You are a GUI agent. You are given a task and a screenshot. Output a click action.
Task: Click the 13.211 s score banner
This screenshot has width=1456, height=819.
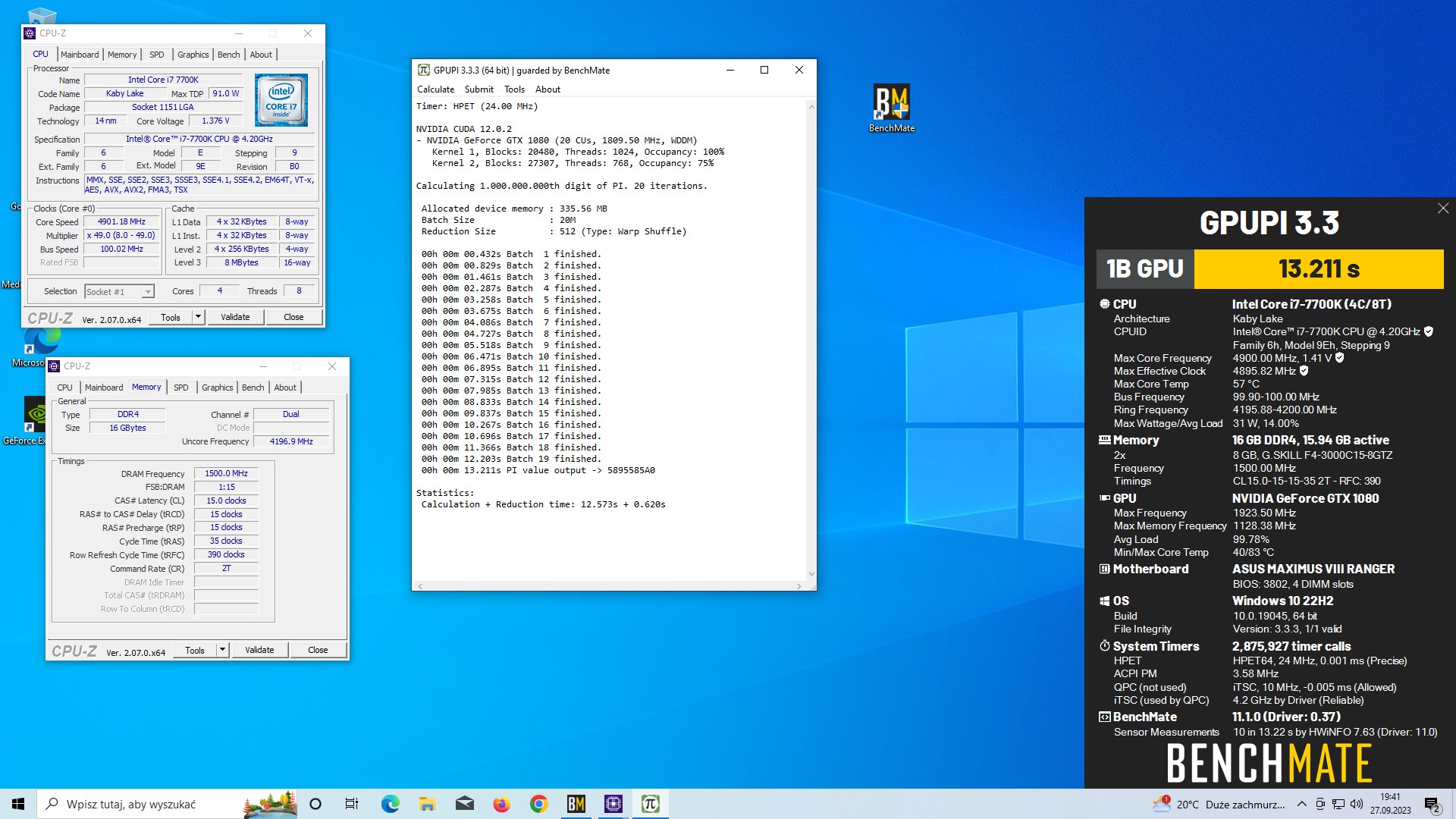tap(1319, 268)
